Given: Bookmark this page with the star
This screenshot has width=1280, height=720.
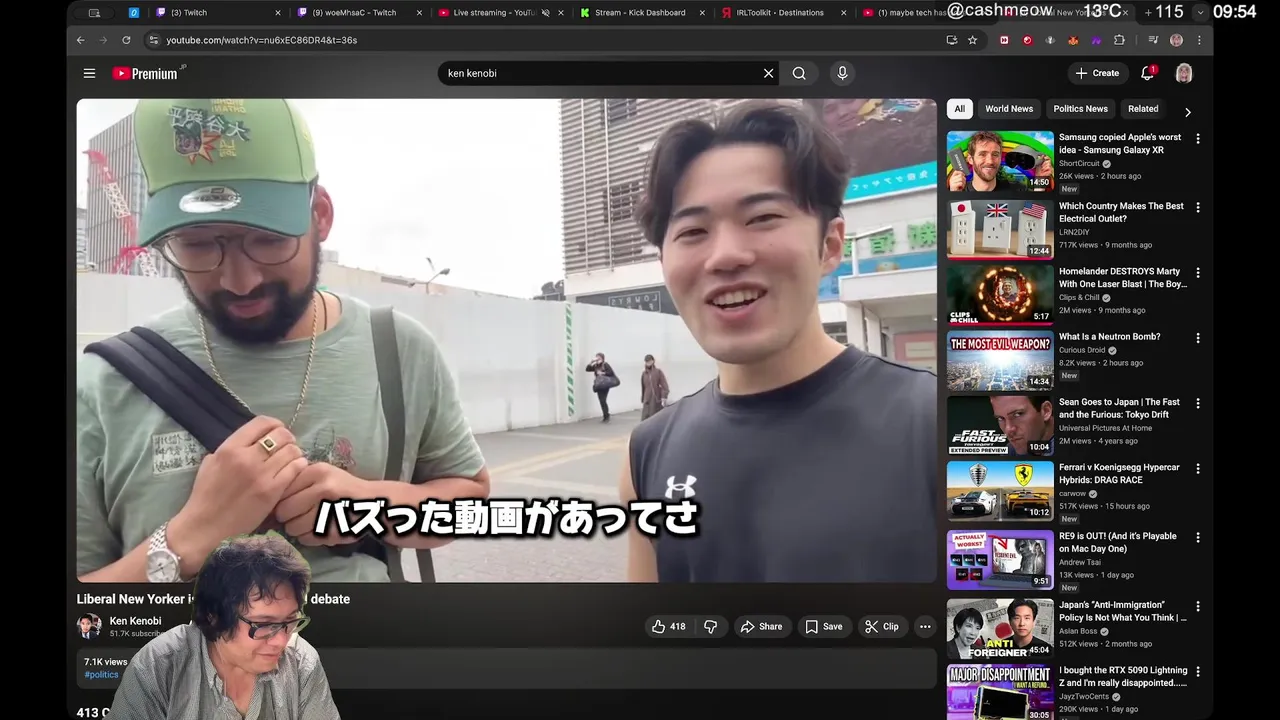Looking at the screenshot, I should click(x=972, y=40).
